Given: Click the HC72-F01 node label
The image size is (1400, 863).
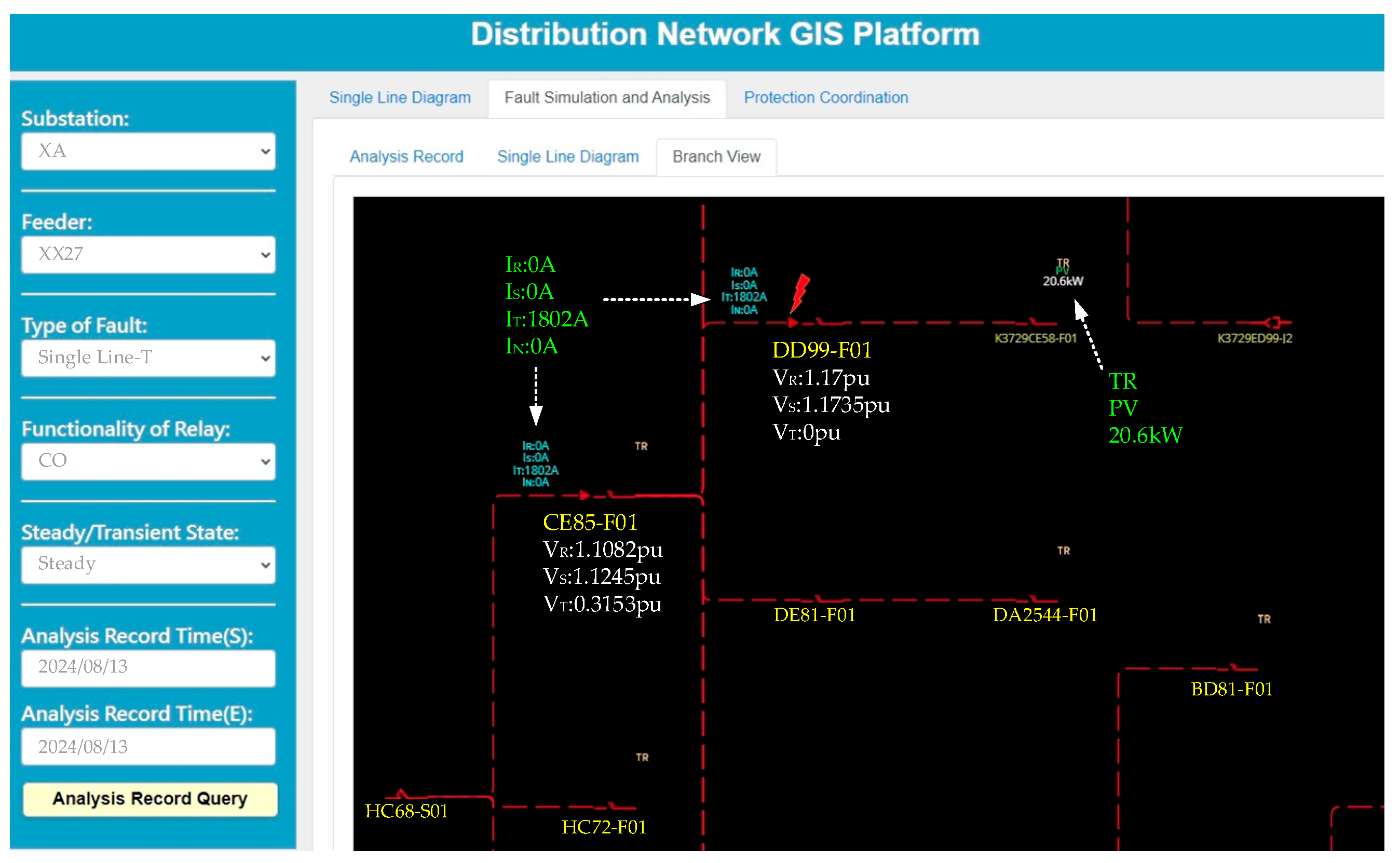Looking at the screenshot, I should tap(604, 828).
